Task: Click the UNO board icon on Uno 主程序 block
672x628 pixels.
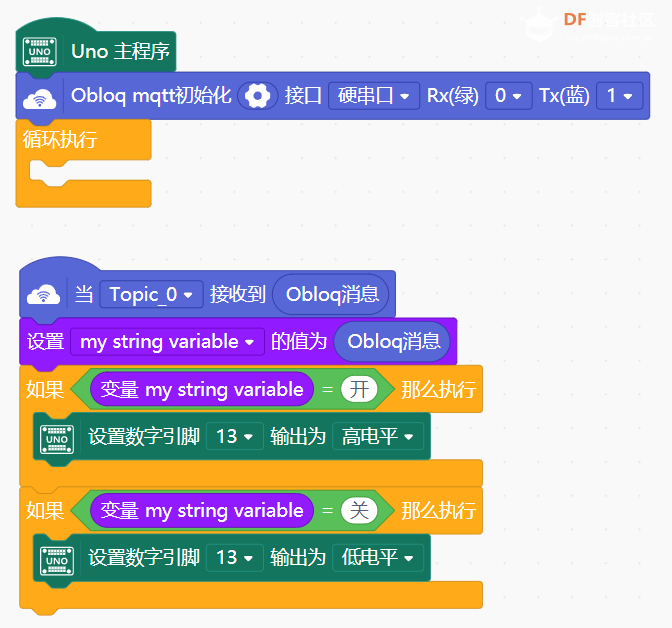Action: coord(41,51)
